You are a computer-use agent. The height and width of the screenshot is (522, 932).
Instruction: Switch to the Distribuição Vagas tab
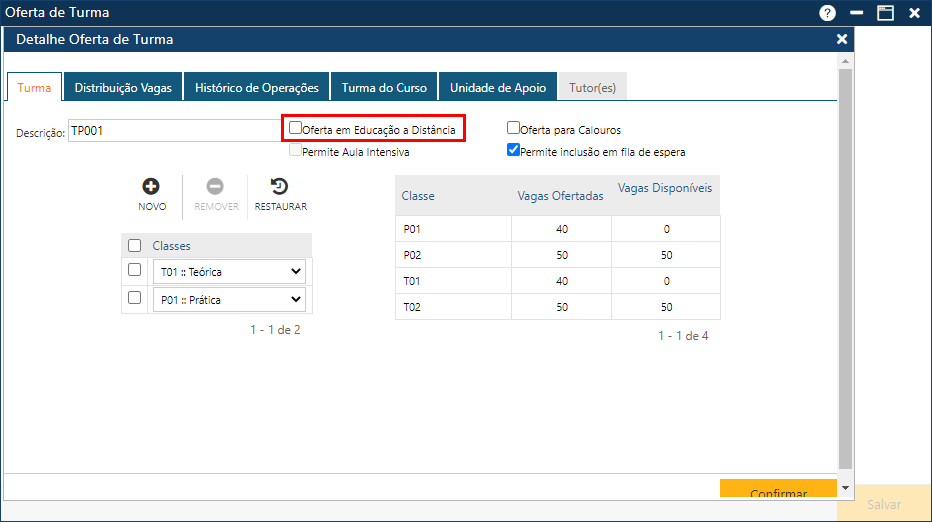(x=123, y=88)
